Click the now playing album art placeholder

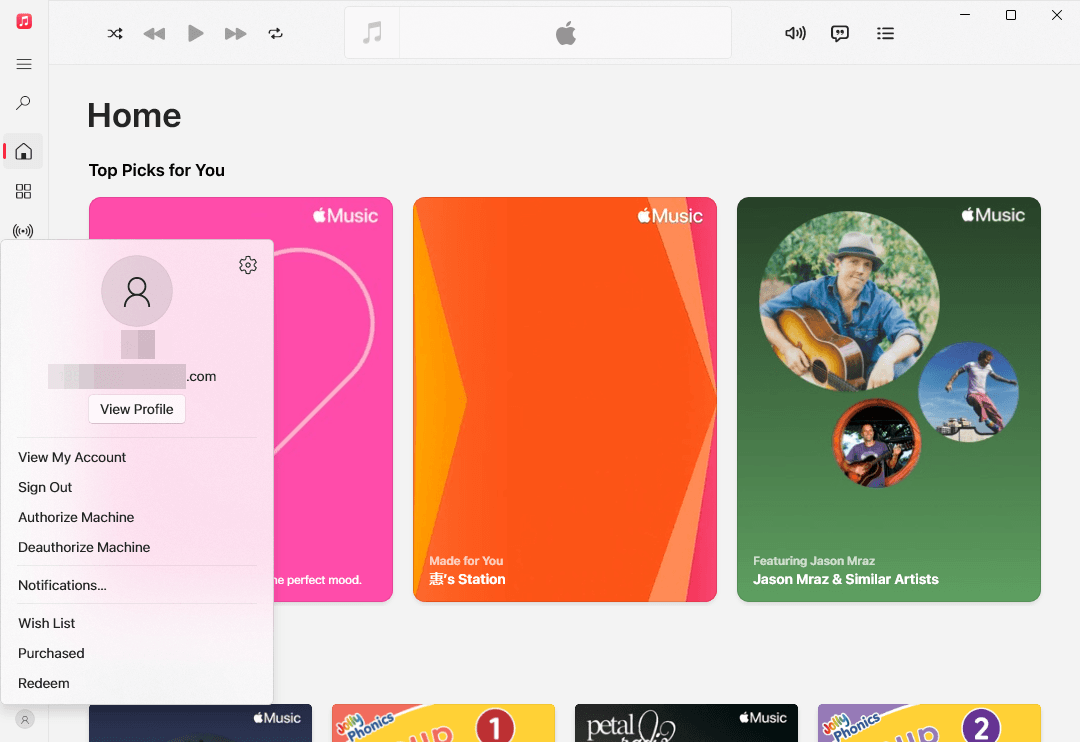tap(372, 33)
